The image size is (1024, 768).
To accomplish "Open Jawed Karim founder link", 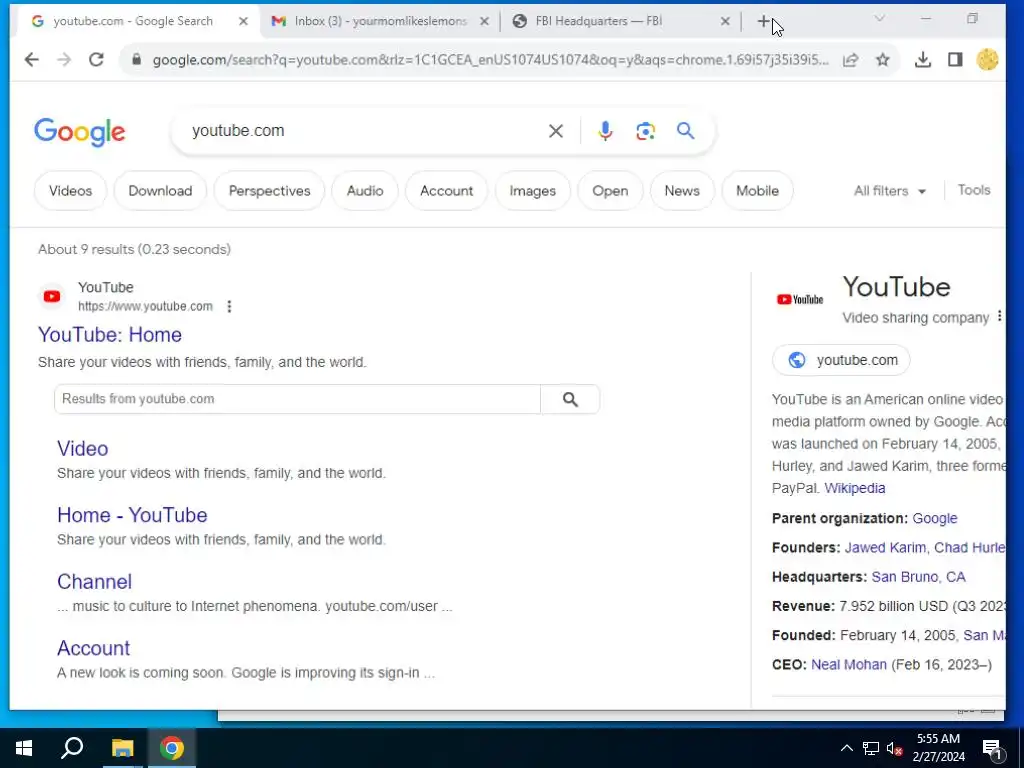I will point(885,548).
